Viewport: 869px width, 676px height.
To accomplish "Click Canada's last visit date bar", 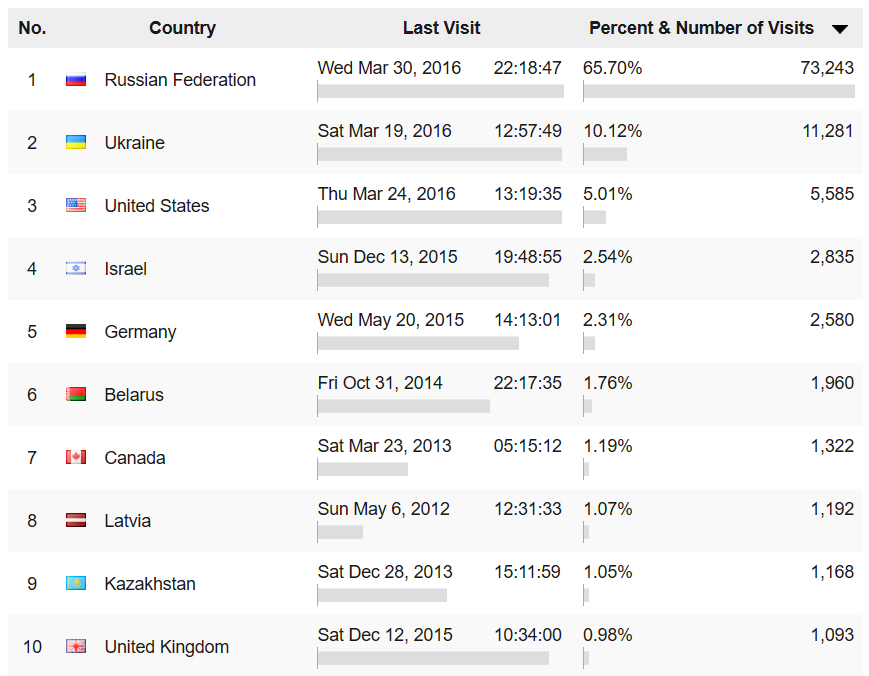I will click(x=363, y=469).
